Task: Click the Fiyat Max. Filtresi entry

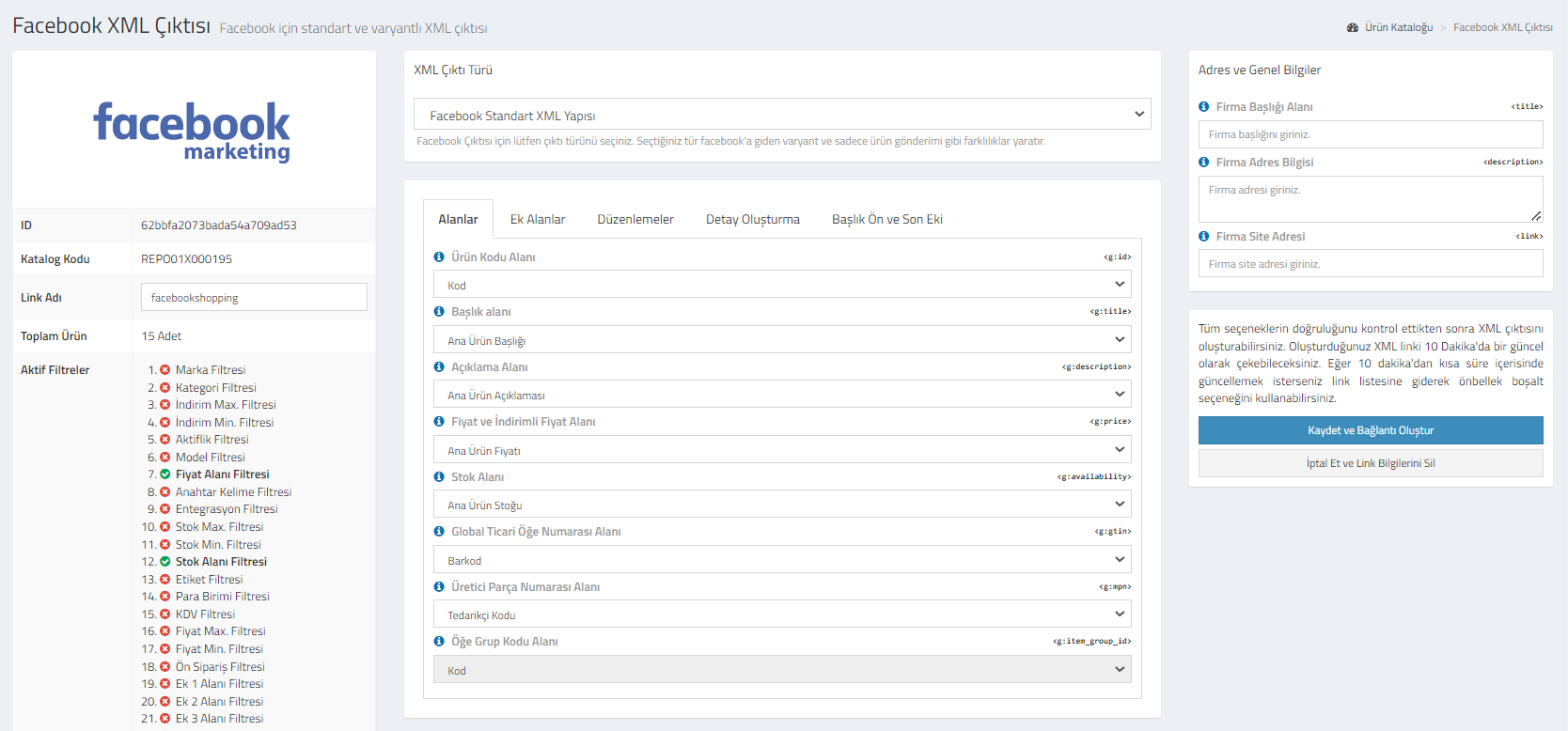Action: [x=220, y=630]
